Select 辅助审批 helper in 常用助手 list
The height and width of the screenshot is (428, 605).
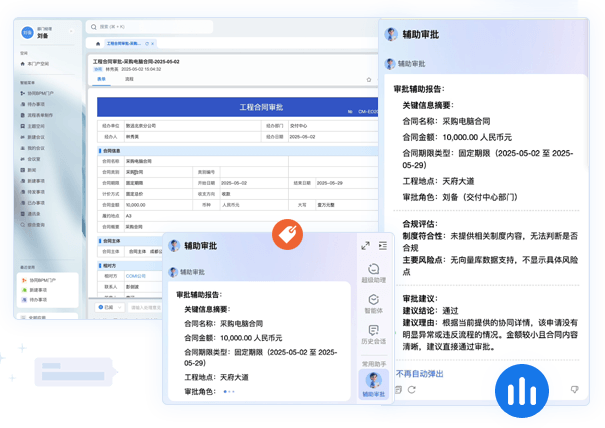(373, 384)
